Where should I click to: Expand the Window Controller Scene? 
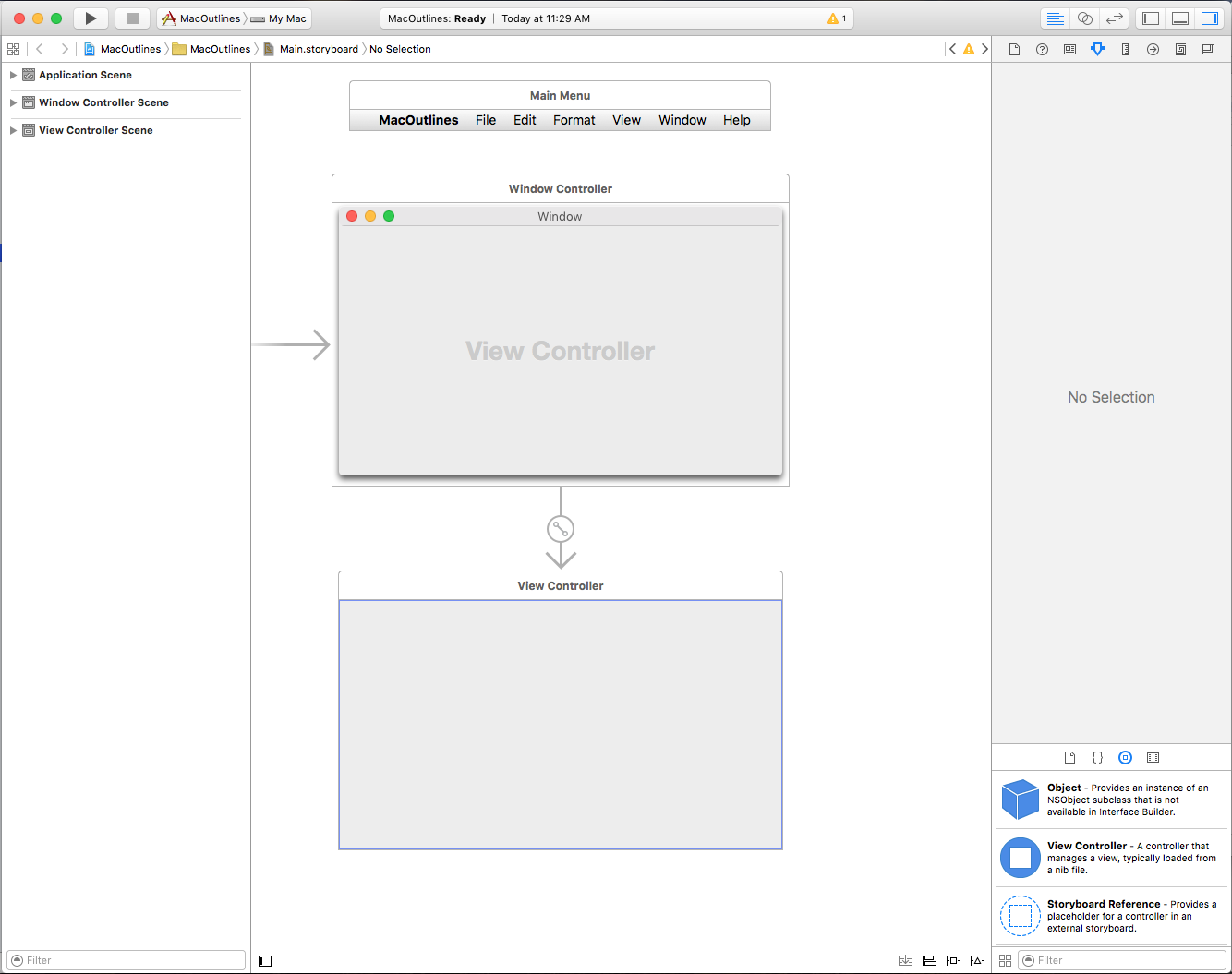[x=13, y=102]
